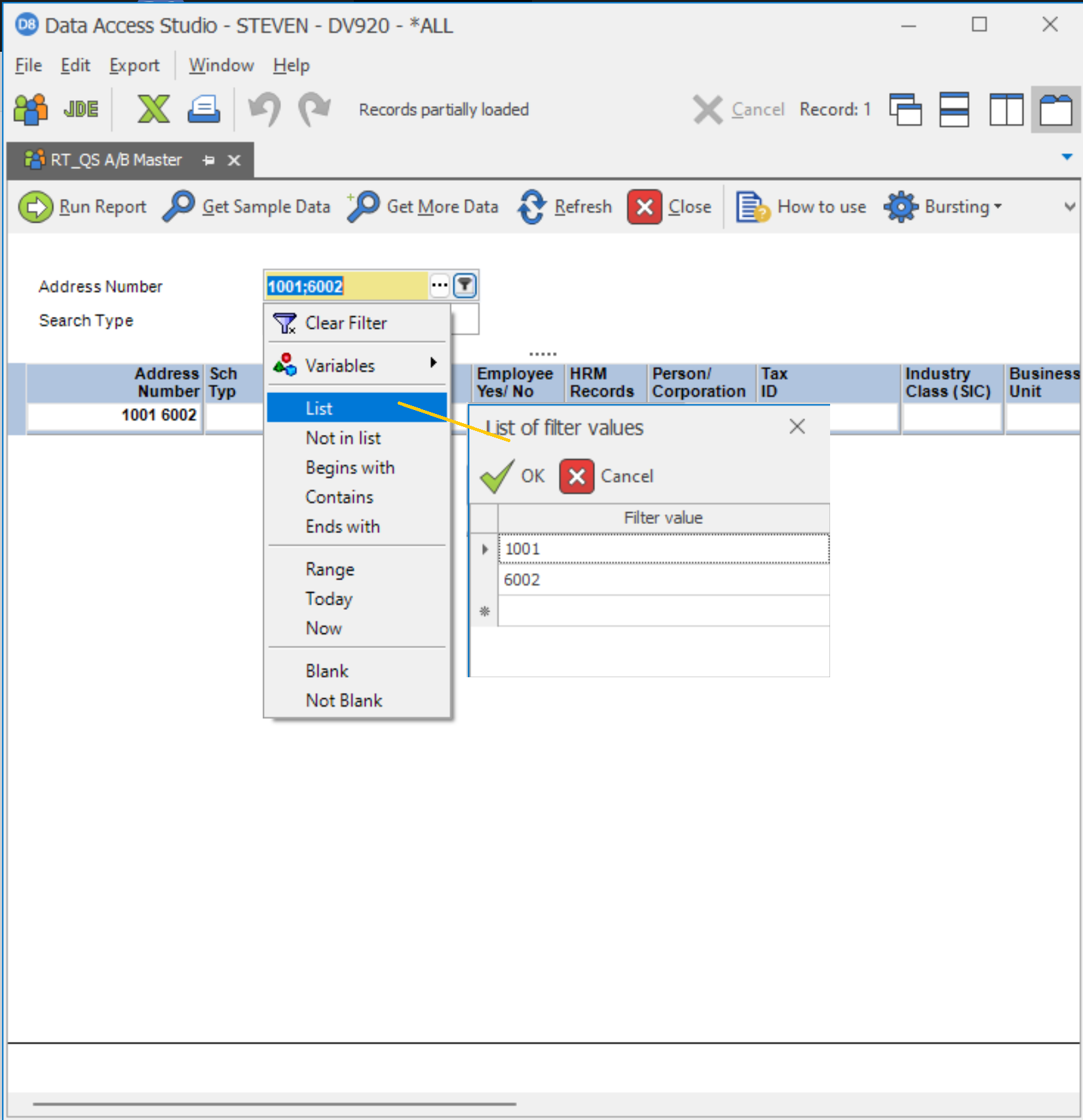Expand the toolbar overflow chevron

(1070, 207)
